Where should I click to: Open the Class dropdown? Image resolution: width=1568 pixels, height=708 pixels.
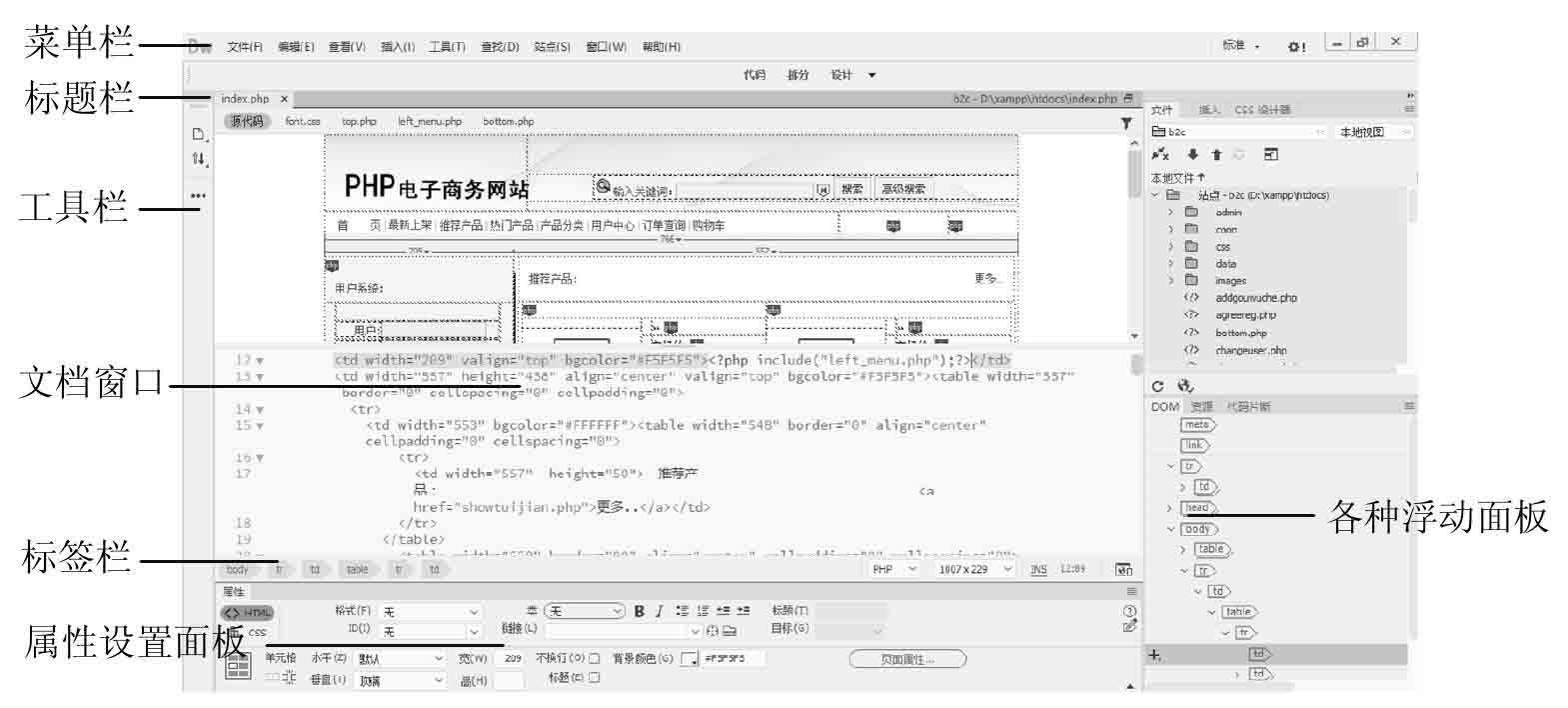pos(585,611)
